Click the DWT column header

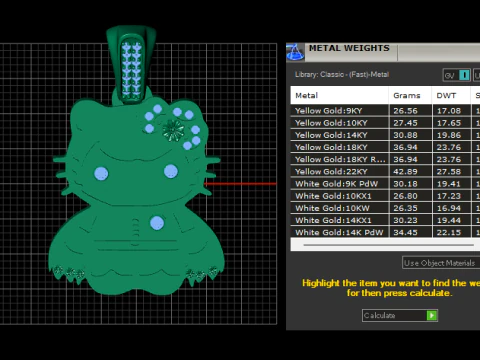(x=451, y=96)
